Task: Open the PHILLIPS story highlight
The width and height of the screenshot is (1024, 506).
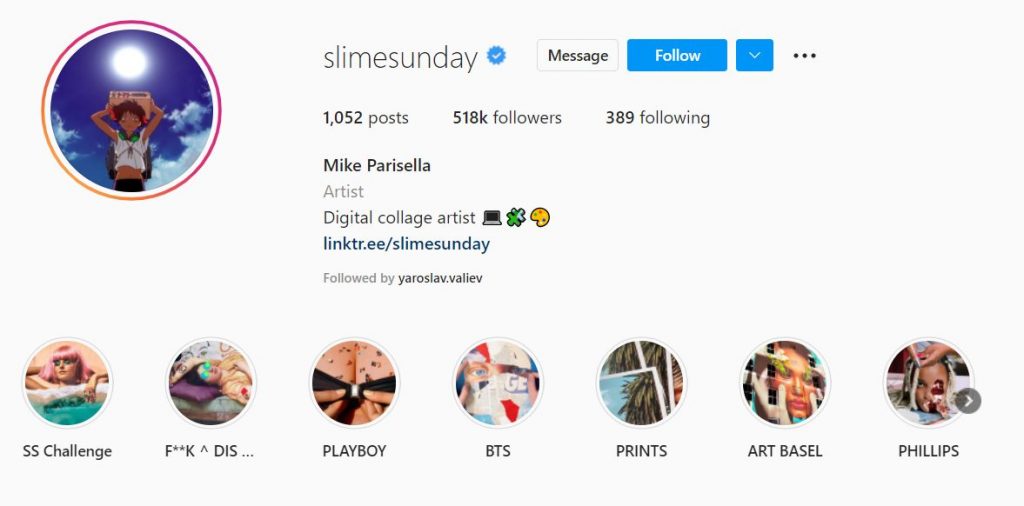Action: click(928, 383)
